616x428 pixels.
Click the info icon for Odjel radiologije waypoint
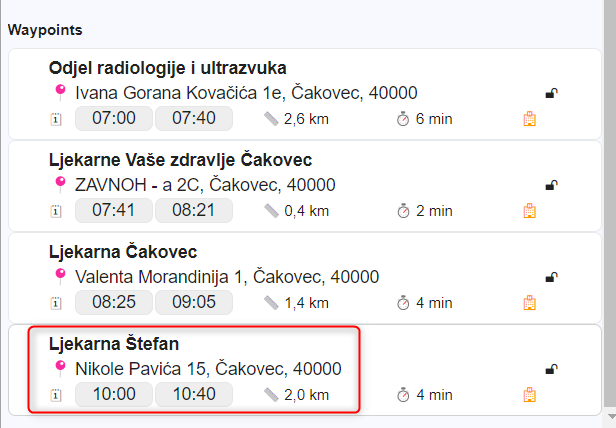[56, 119]
